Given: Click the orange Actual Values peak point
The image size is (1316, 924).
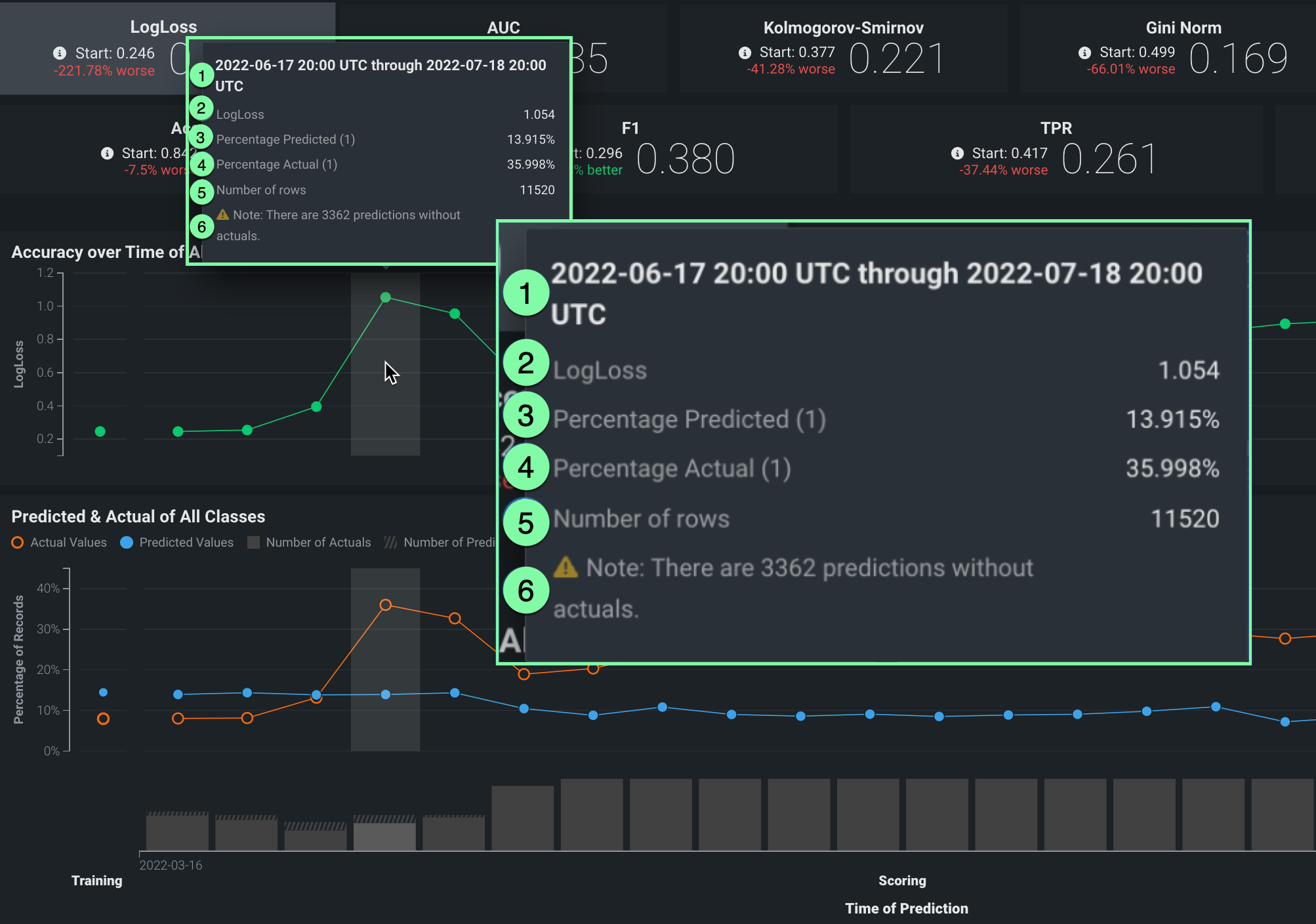Looking at the screenshot, I should [x=386, y=605].
